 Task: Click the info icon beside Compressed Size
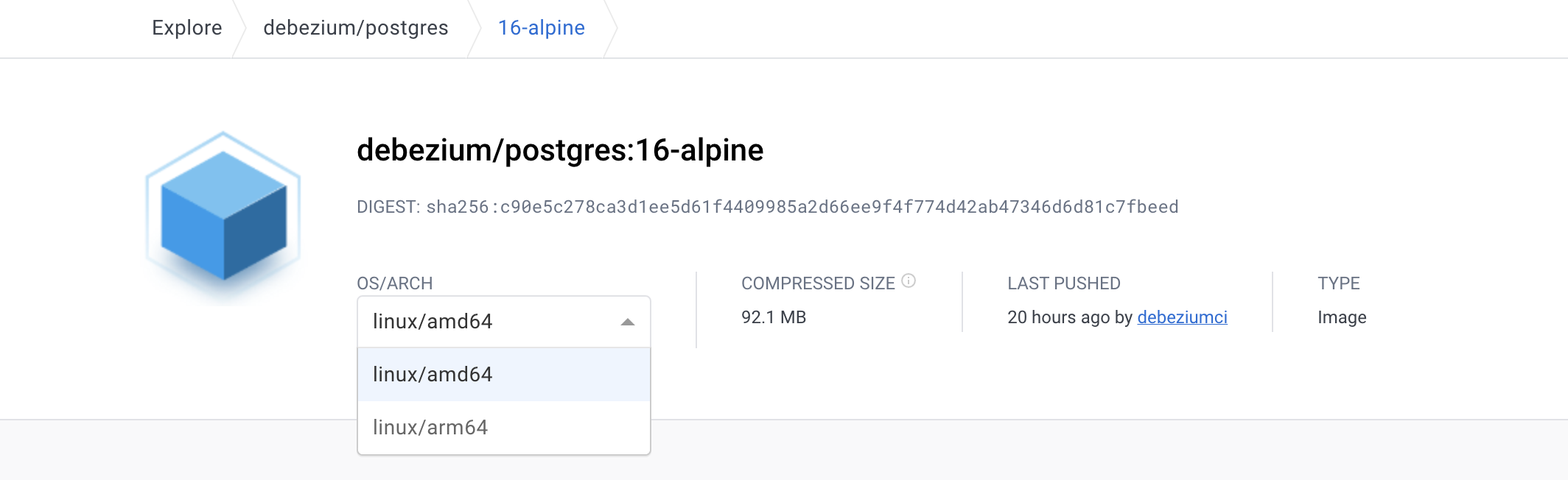tap(909, 280)
